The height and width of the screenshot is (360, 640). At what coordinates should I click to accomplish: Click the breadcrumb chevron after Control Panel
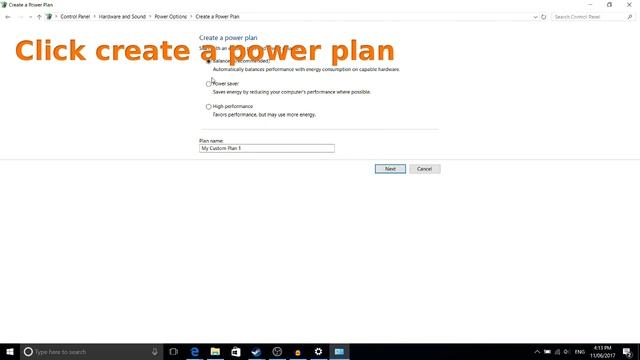[x=94, y=17]
